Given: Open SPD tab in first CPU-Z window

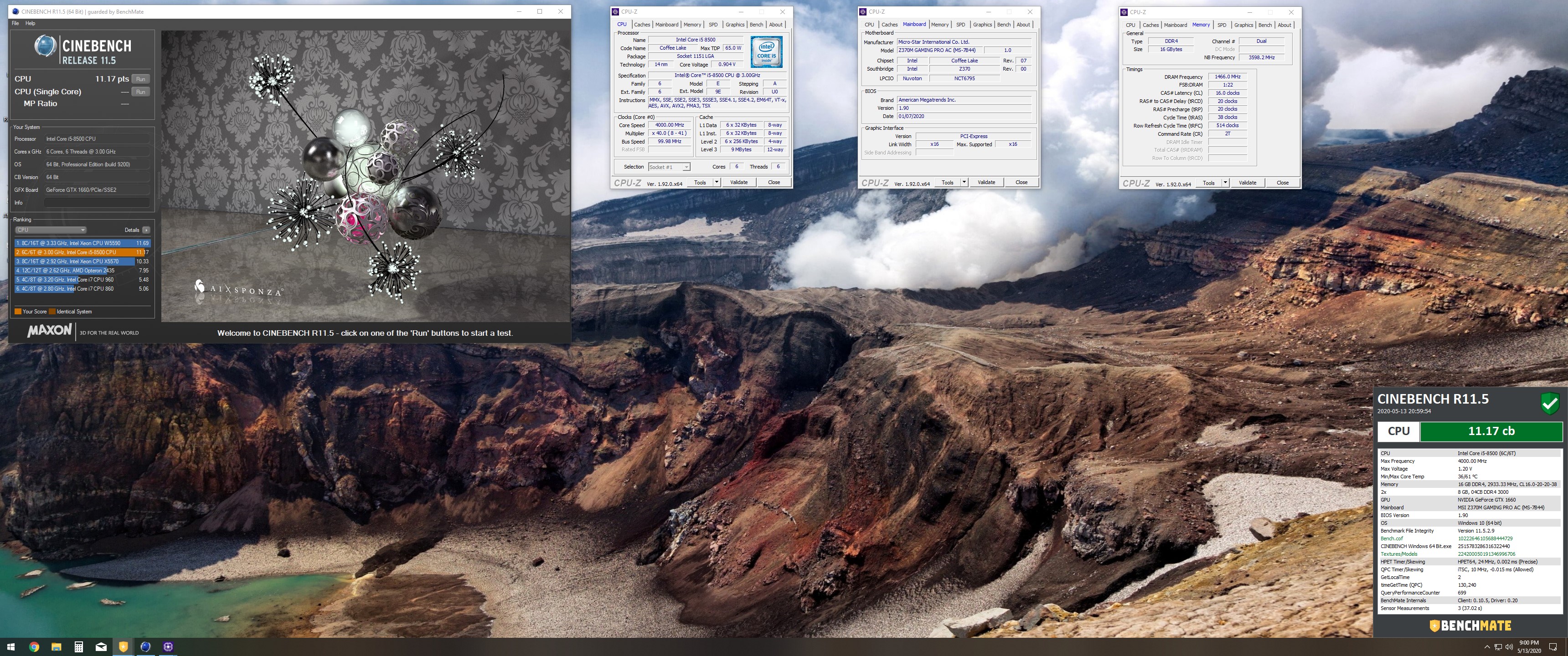Looking at the screenshot, I should [x=713, y=25].
